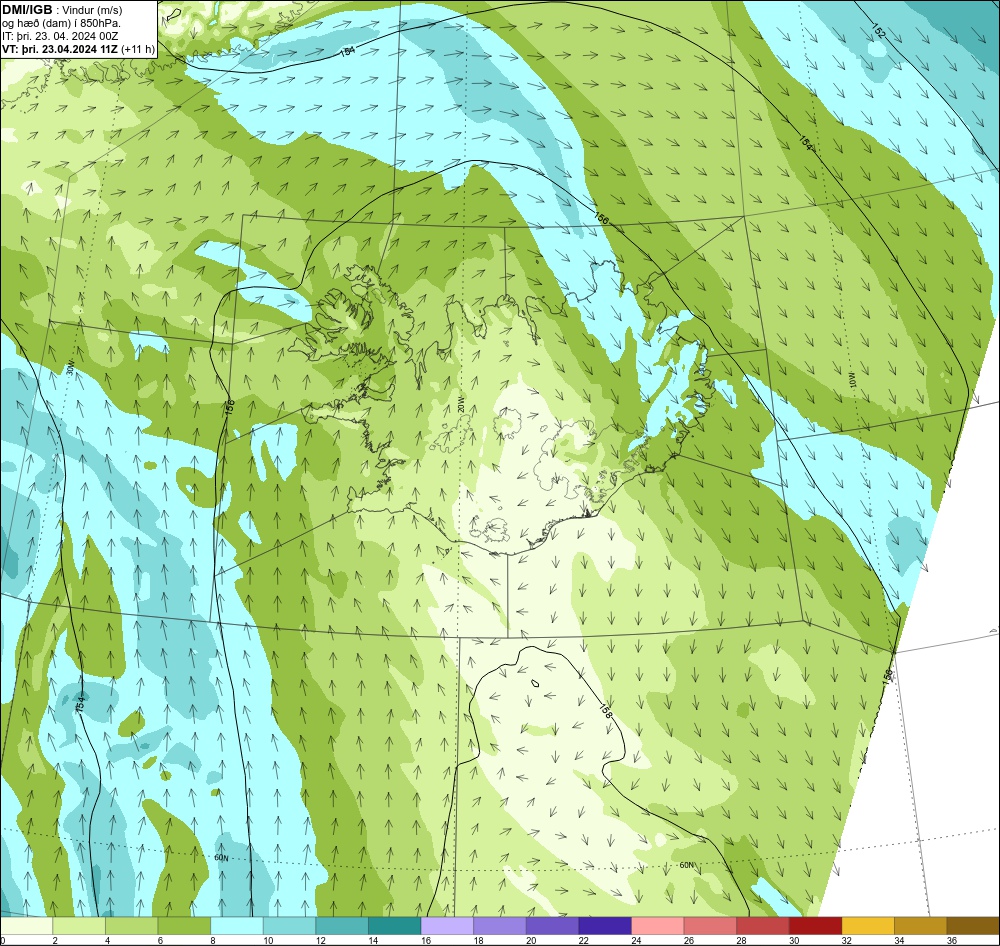Pick the green 4–6 m/s legend swatch
Viewport: 1000px width, 946px height.
click(131, 926)
